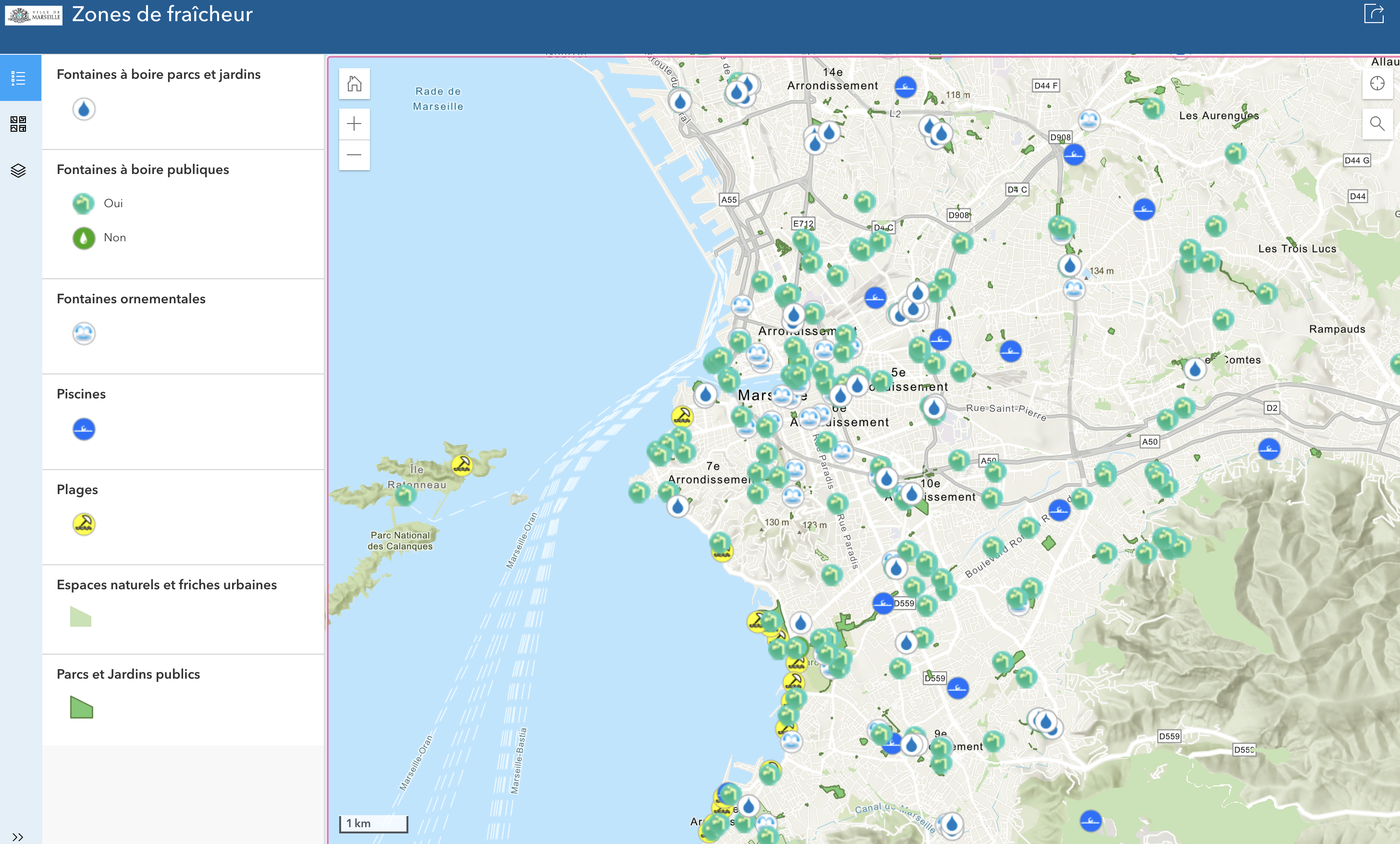Open the basemap gallery icon
This screenshot has width=1400, height=844.
click(x=18, y=124)
